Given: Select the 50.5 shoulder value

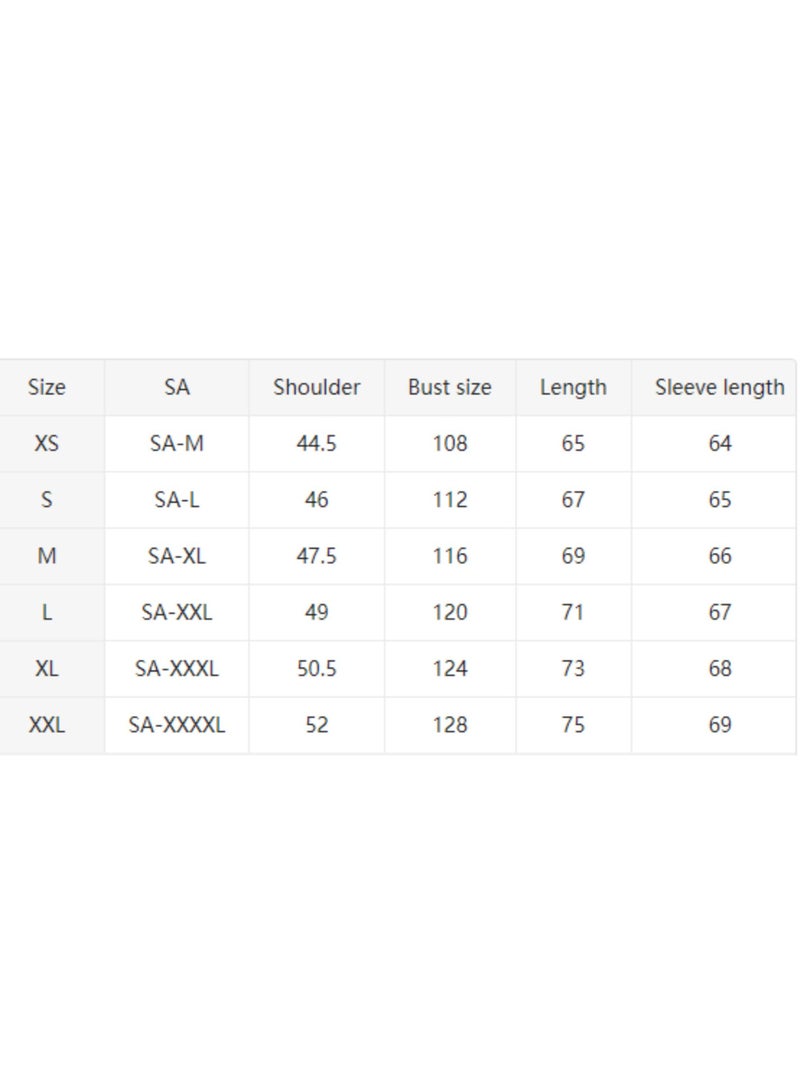Looking at the screenshot, I should [317, 669].
